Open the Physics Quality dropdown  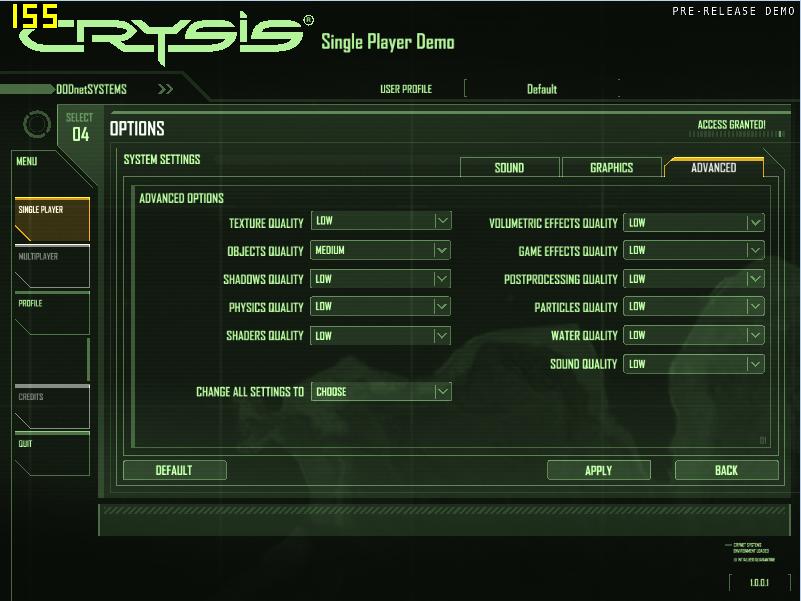tap(381, 306)
